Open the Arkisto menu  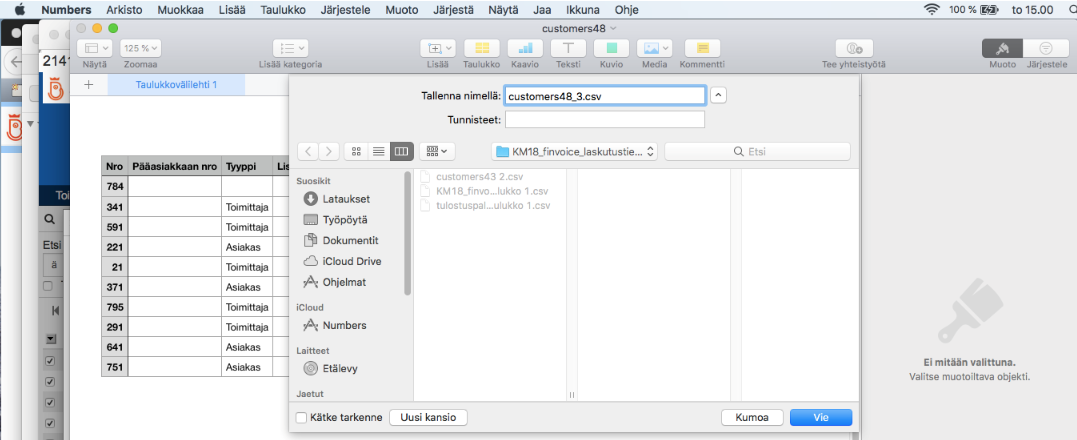coord(124,9)
